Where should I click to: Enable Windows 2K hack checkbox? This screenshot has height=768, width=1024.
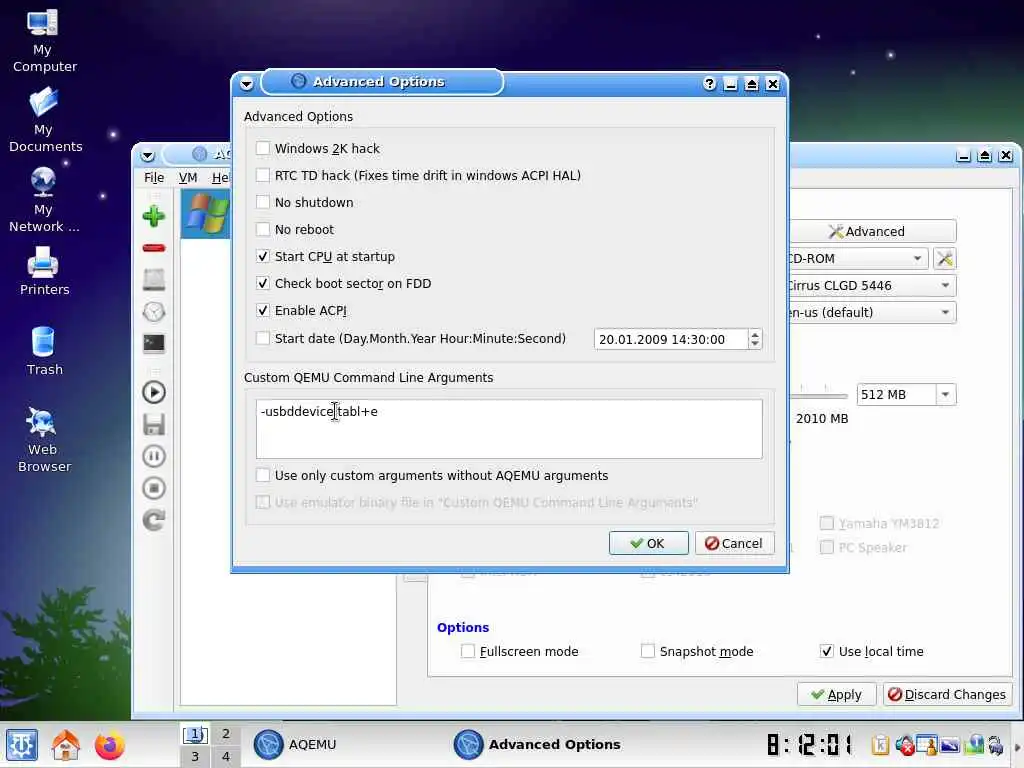[x=263, y=148]
